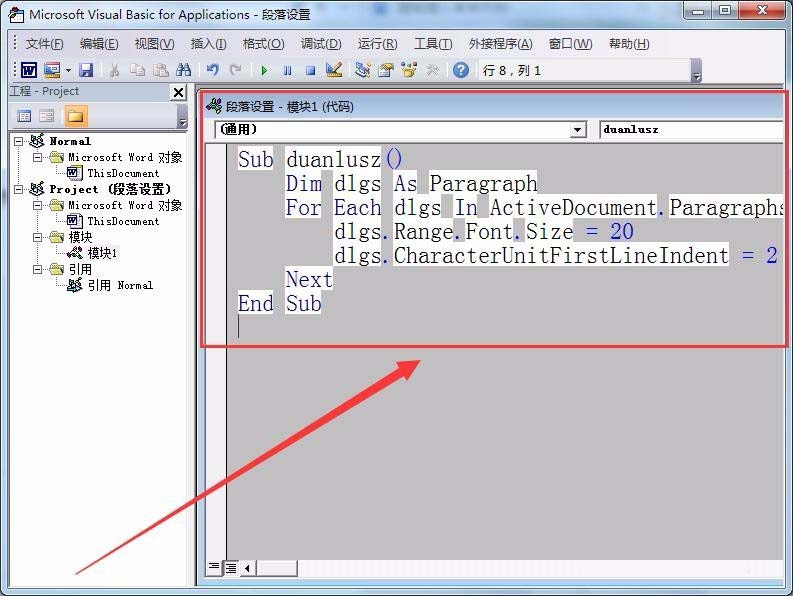Click on the 'Next' code line
The height and width of the screenshot is (596, 793).
pos(309,279)
